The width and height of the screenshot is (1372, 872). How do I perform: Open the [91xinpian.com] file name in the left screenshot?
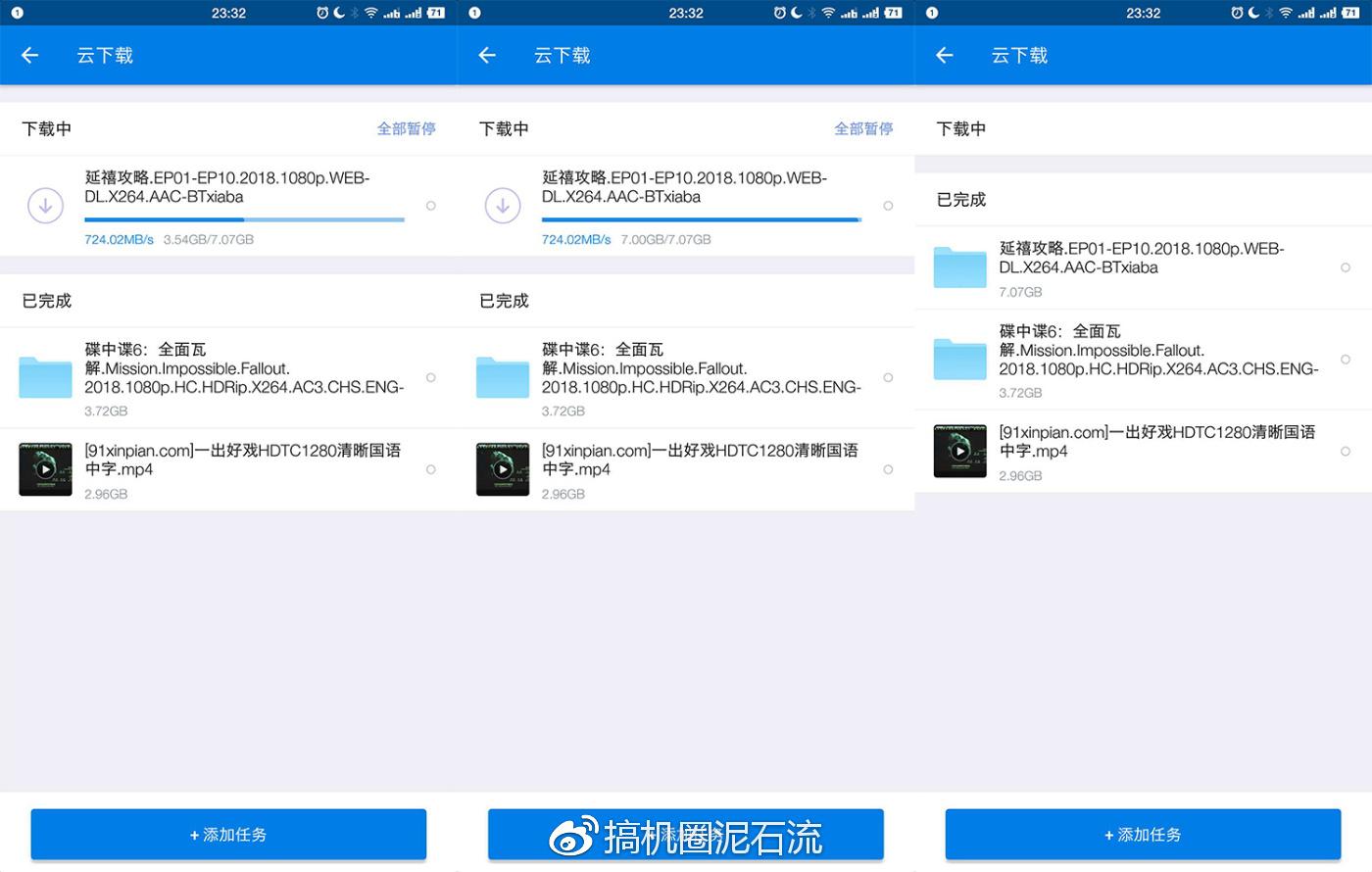tap(243, 460)
